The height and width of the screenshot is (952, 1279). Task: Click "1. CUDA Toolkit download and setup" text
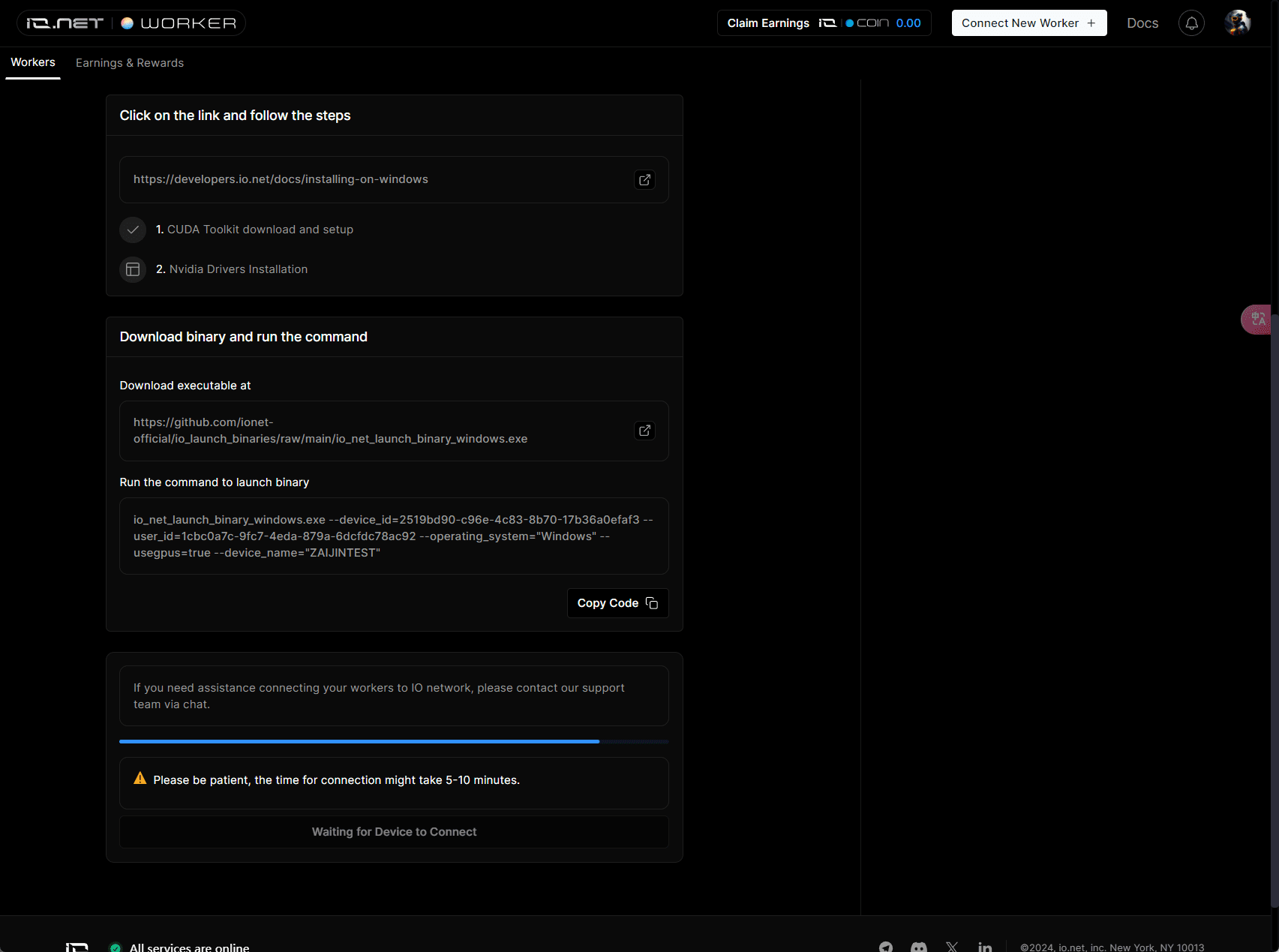(x=254, y=230)
